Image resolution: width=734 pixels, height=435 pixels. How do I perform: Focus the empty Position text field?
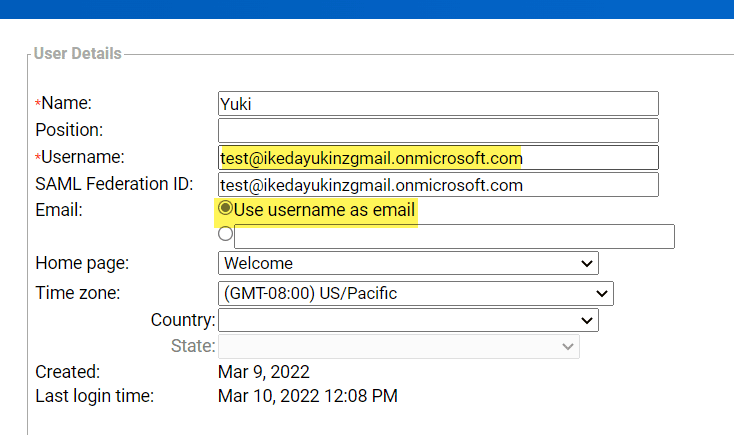(x=438, y=130)
